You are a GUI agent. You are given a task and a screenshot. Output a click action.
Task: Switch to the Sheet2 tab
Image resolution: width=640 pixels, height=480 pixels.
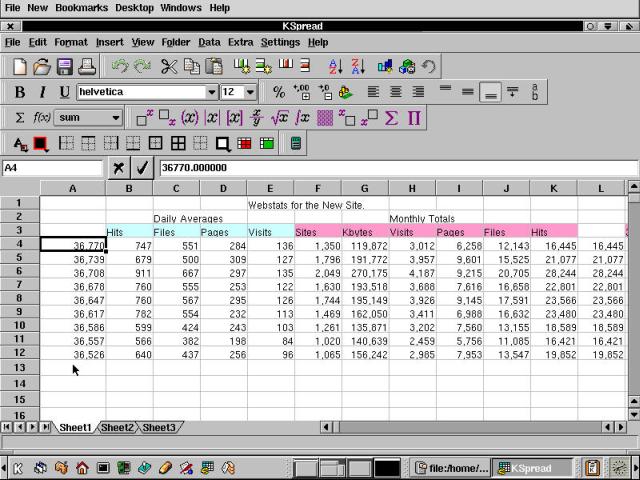[117, 428]
